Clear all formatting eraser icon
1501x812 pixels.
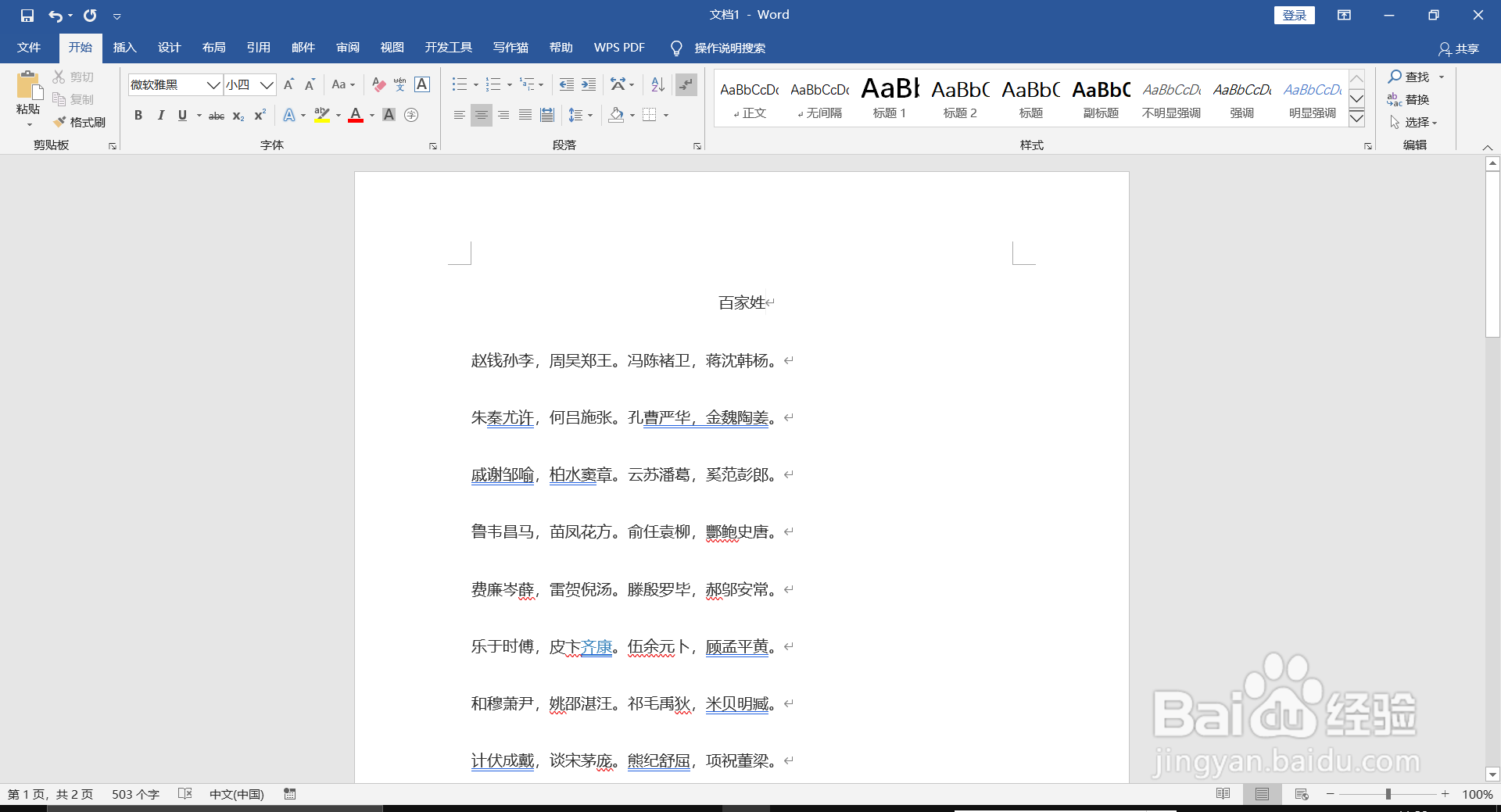[378, 84]
